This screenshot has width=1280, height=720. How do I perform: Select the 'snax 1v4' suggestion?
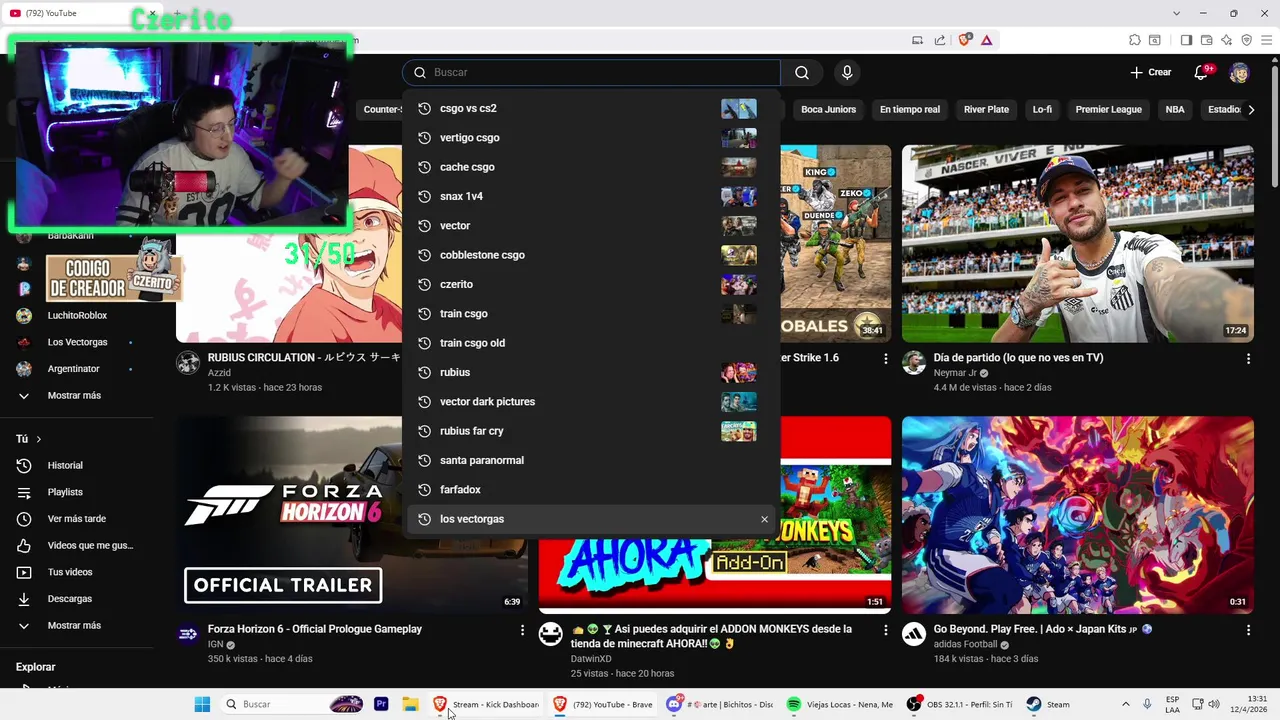pyautogui.click(x=591, y=196)
